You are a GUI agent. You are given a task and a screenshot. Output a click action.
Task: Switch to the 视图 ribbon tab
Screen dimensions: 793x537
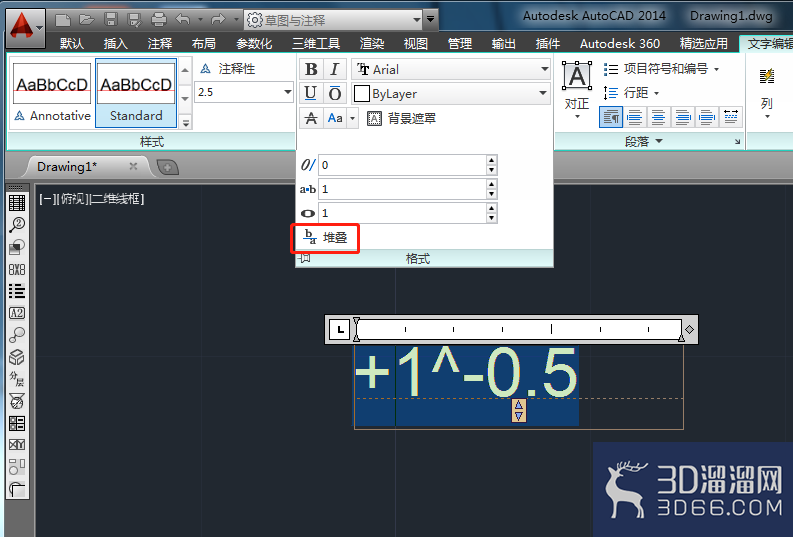coord(416,43)
